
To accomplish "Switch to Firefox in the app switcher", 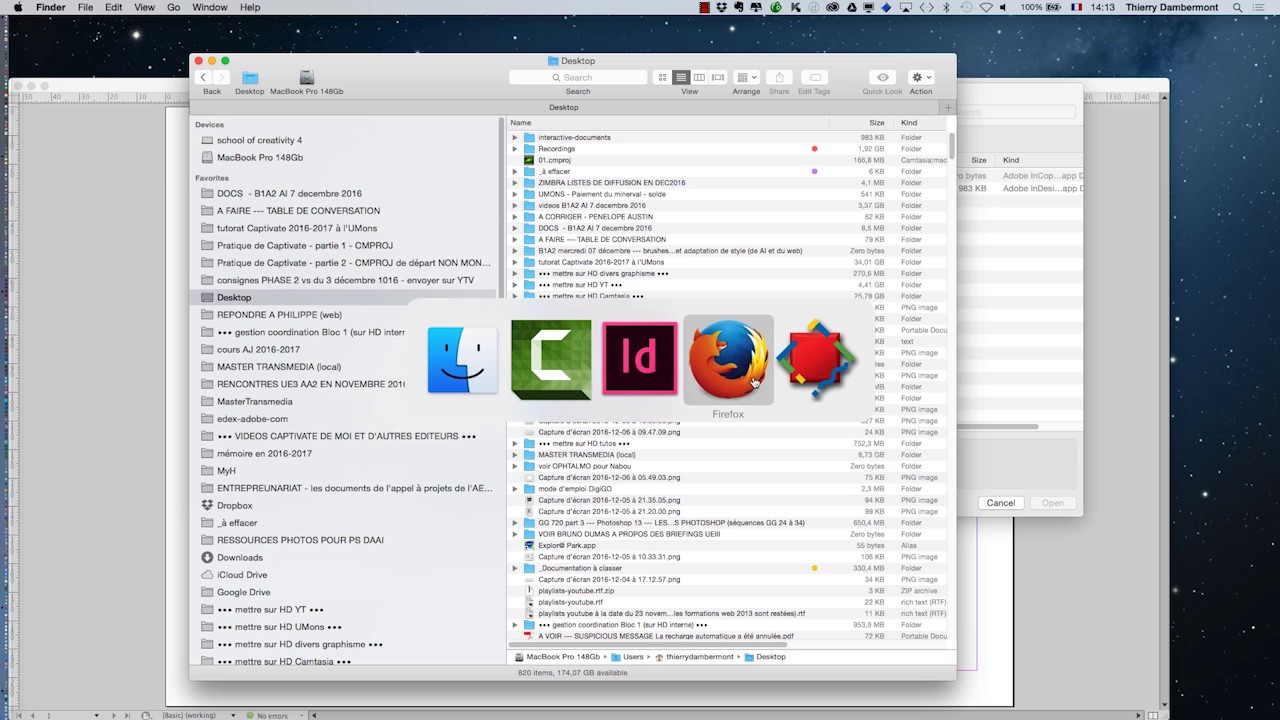I will 727,358.
